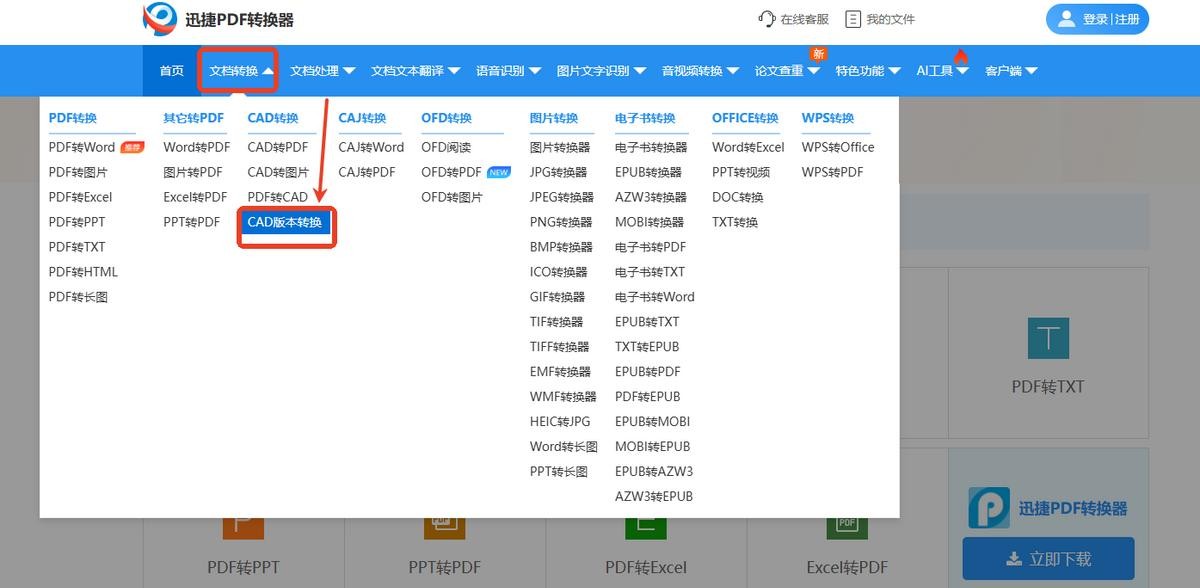Choose PDF转Word in the menu

click(x=82, y=147)
